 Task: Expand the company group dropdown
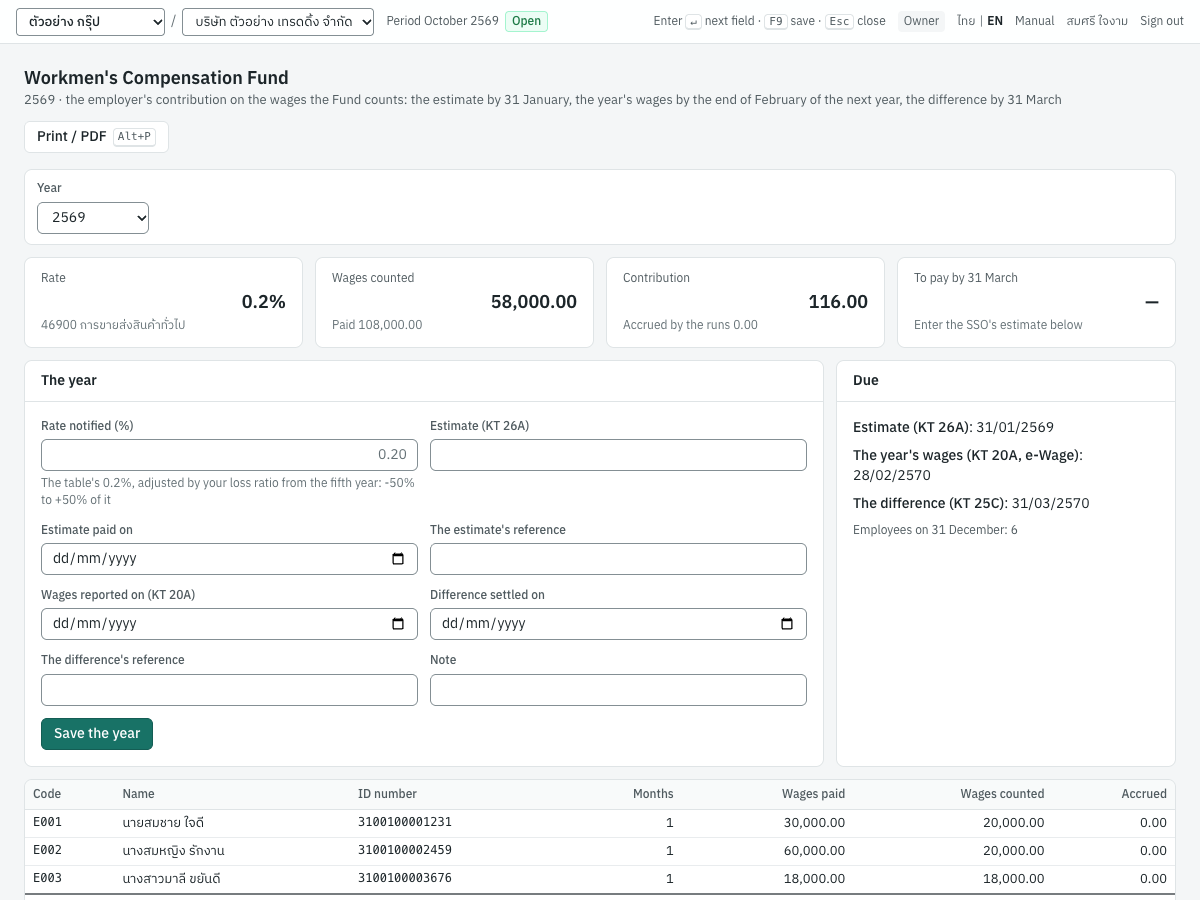point(90,22)
